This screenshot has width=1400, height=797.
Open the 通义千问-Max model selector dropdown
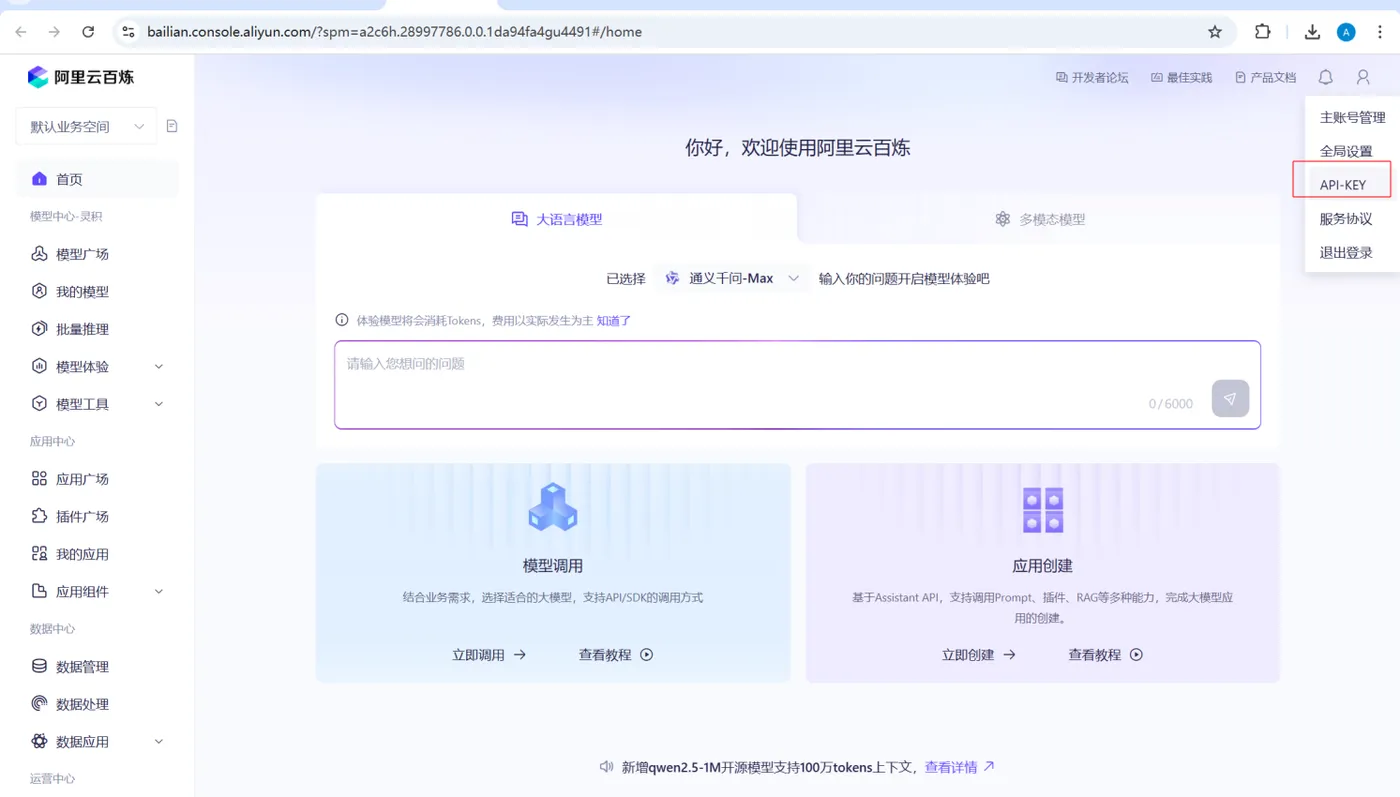point(733,278)
